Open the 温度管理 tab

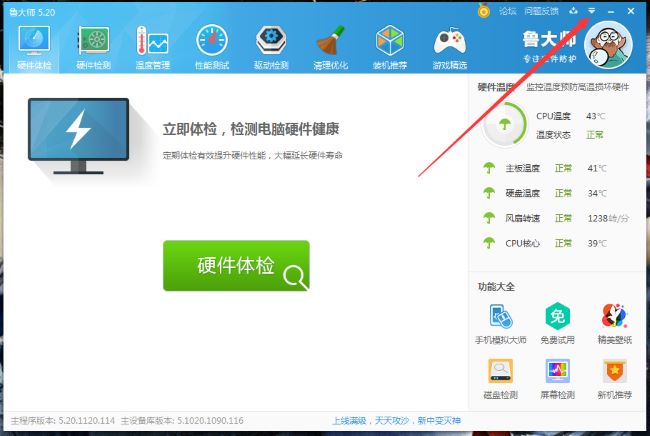153,47
